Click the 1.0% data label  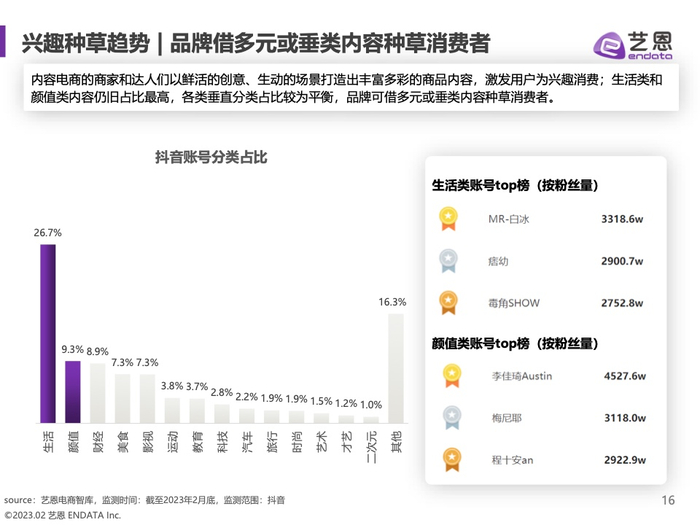(x=371, y=405)
